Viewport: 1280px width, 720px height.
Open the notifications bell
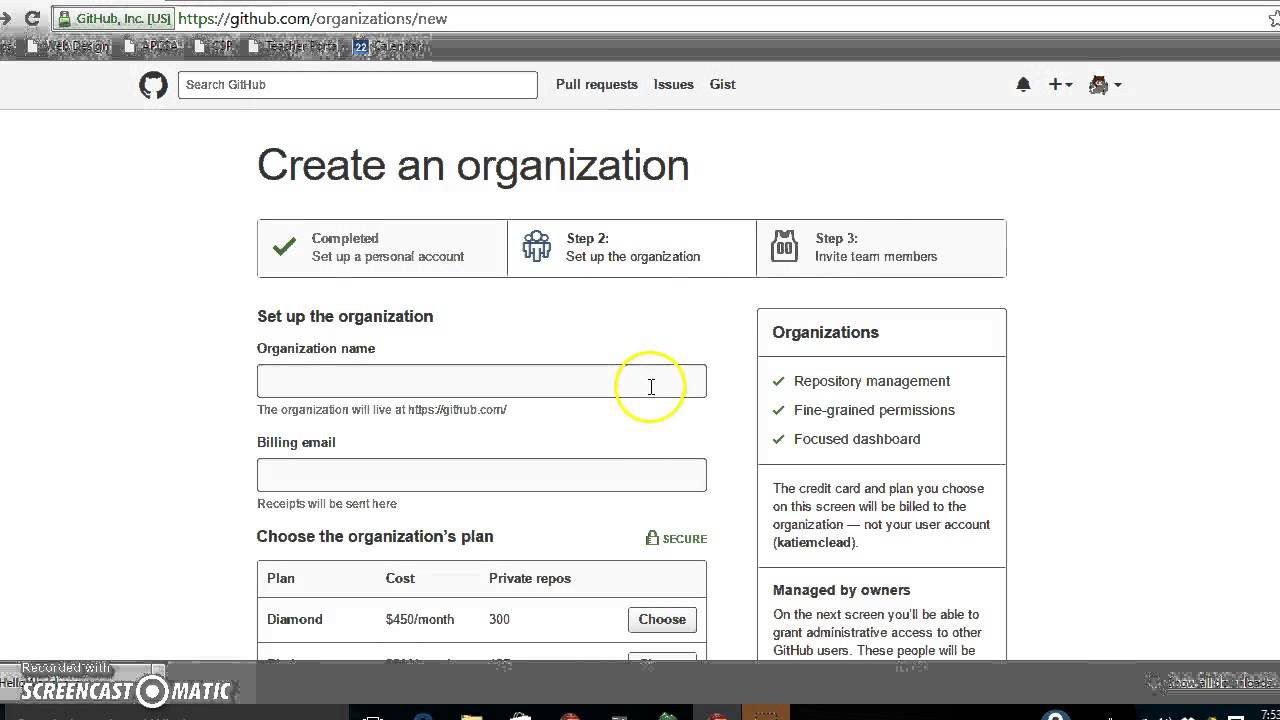[x=1023, y=85]
